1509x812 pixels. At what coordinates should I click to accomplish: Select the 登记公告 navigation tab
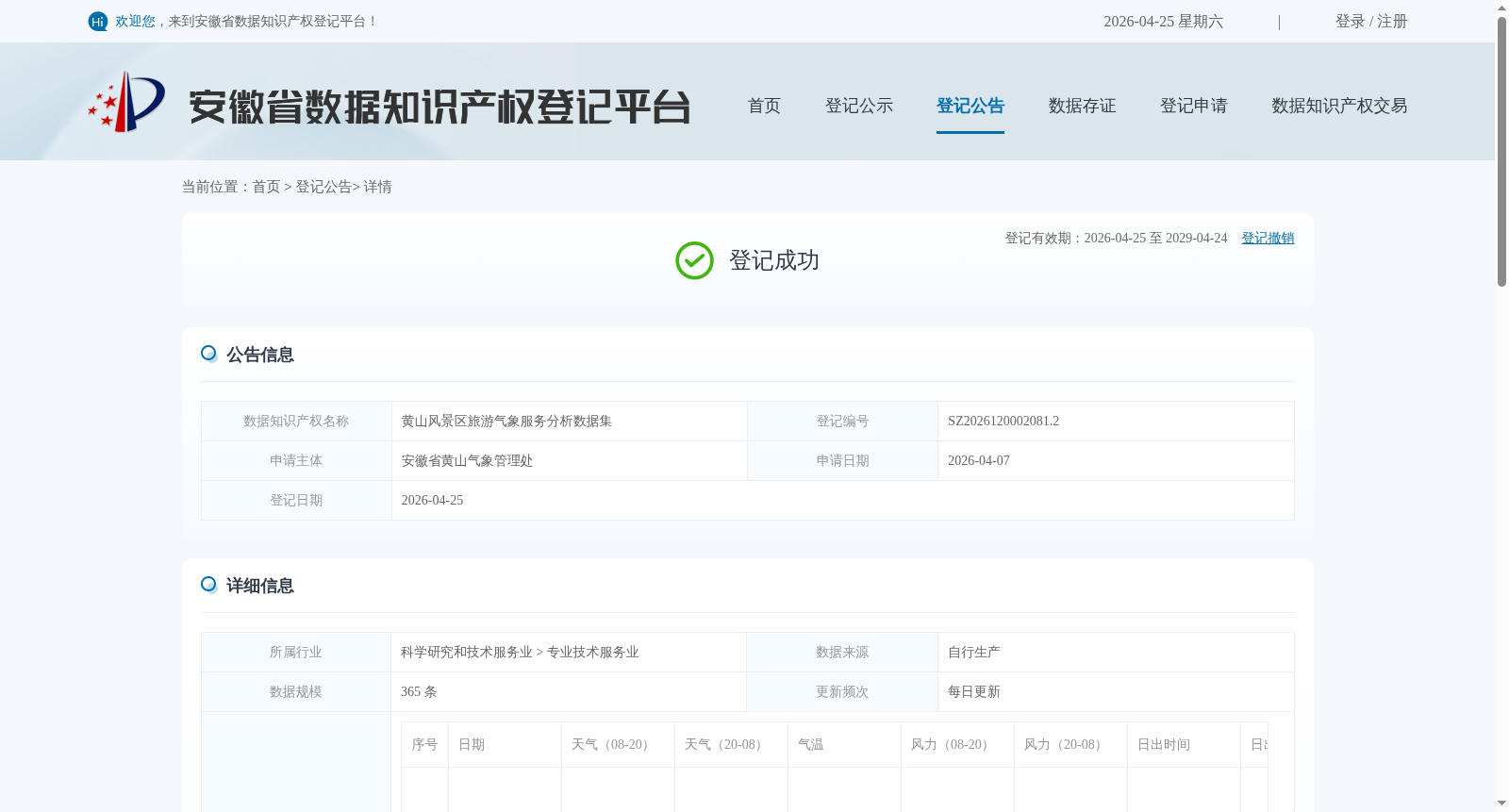click(x=970, y=106)
